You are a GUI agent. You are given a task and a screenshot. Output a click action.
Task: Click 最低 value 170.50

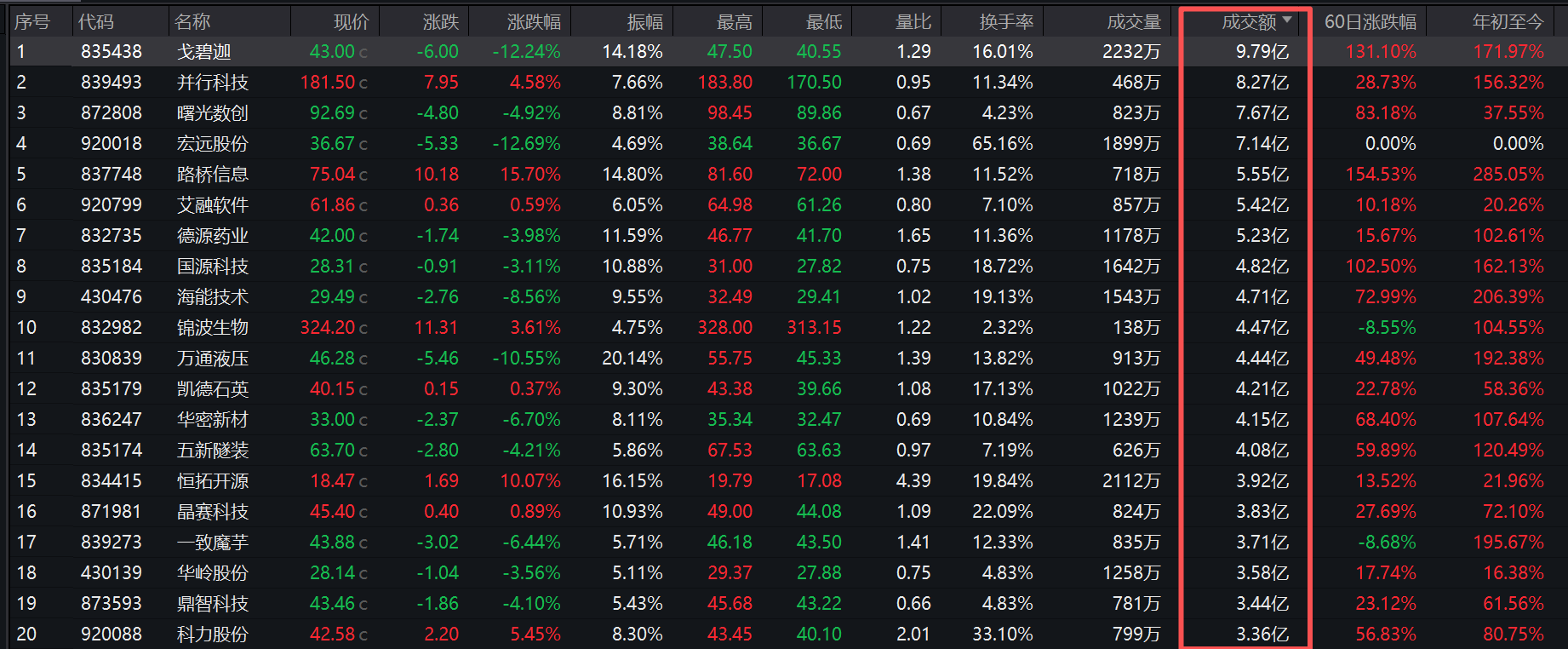(x=815, y=83)
